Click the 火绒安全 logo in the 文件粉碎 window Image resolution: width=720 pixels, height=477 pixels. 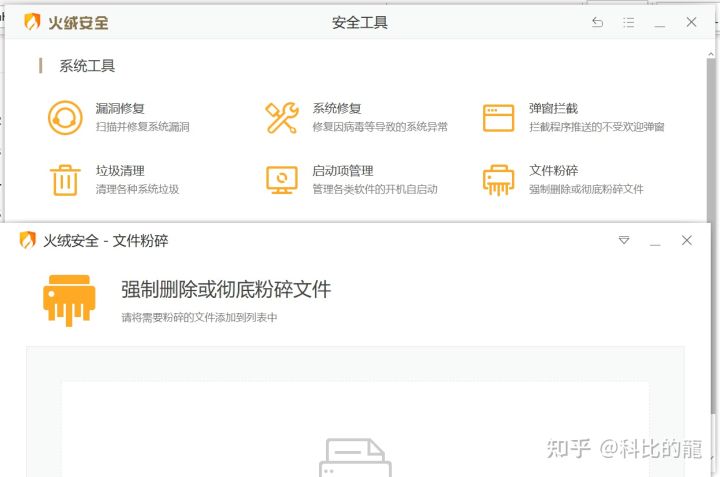tap(28, 240)
